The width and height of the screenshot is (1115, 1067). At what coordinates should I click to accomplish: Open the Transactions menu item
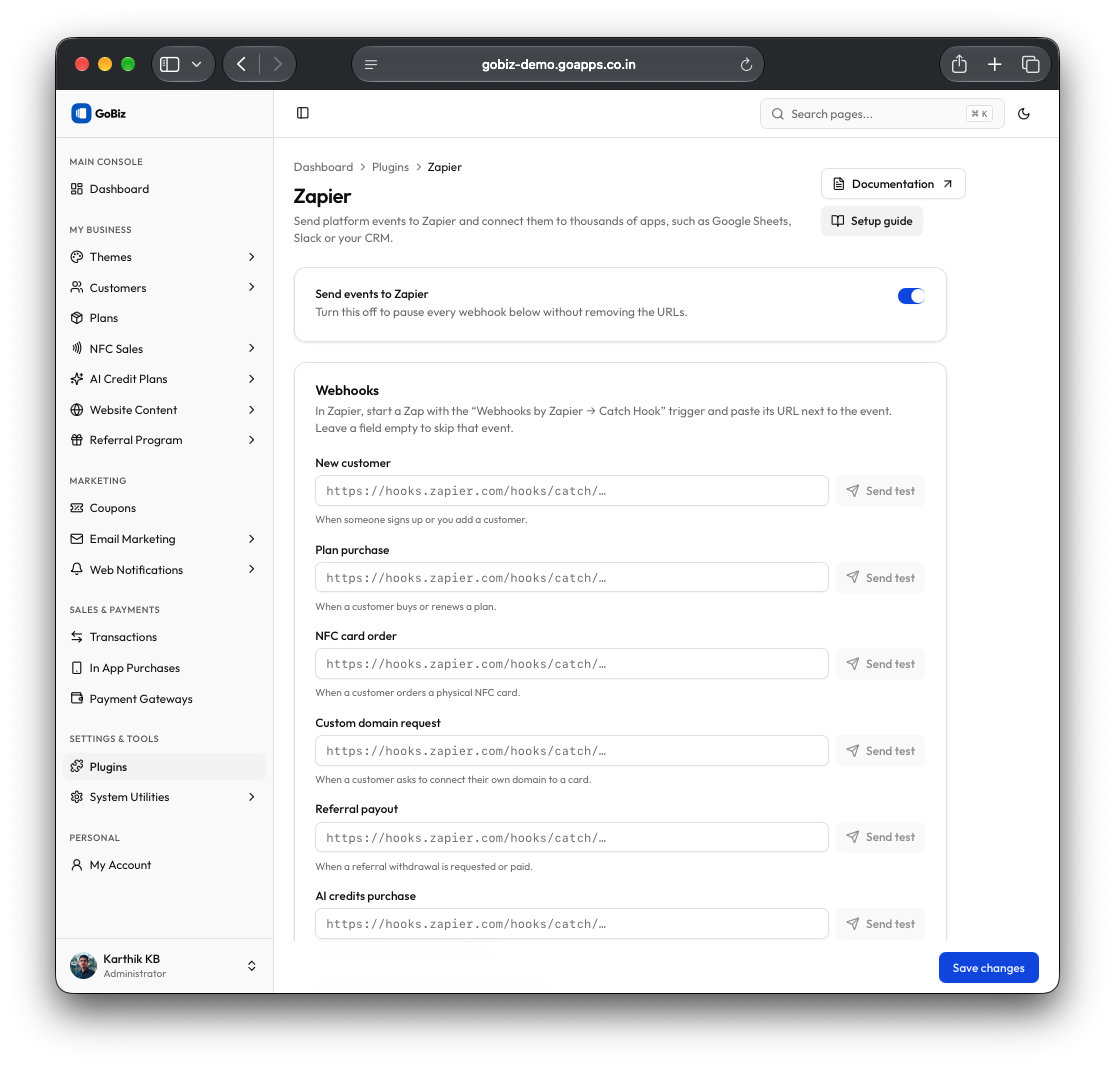164,637
